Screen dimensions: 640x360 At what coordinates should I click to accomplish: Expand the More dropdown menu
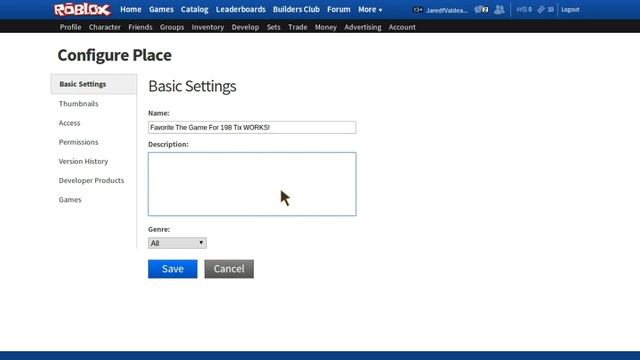(x=370, y=9)
